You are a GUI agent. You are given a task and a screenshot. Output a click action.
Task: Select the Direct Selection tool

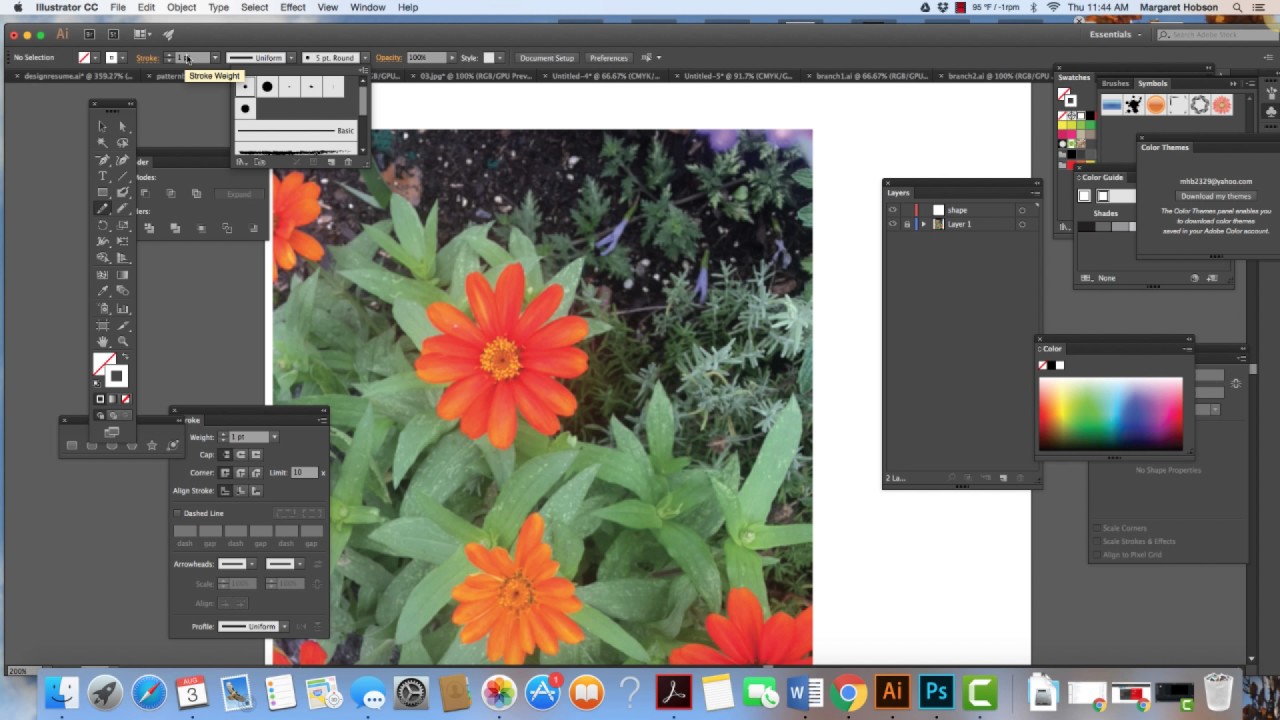(x=123, y=127)
